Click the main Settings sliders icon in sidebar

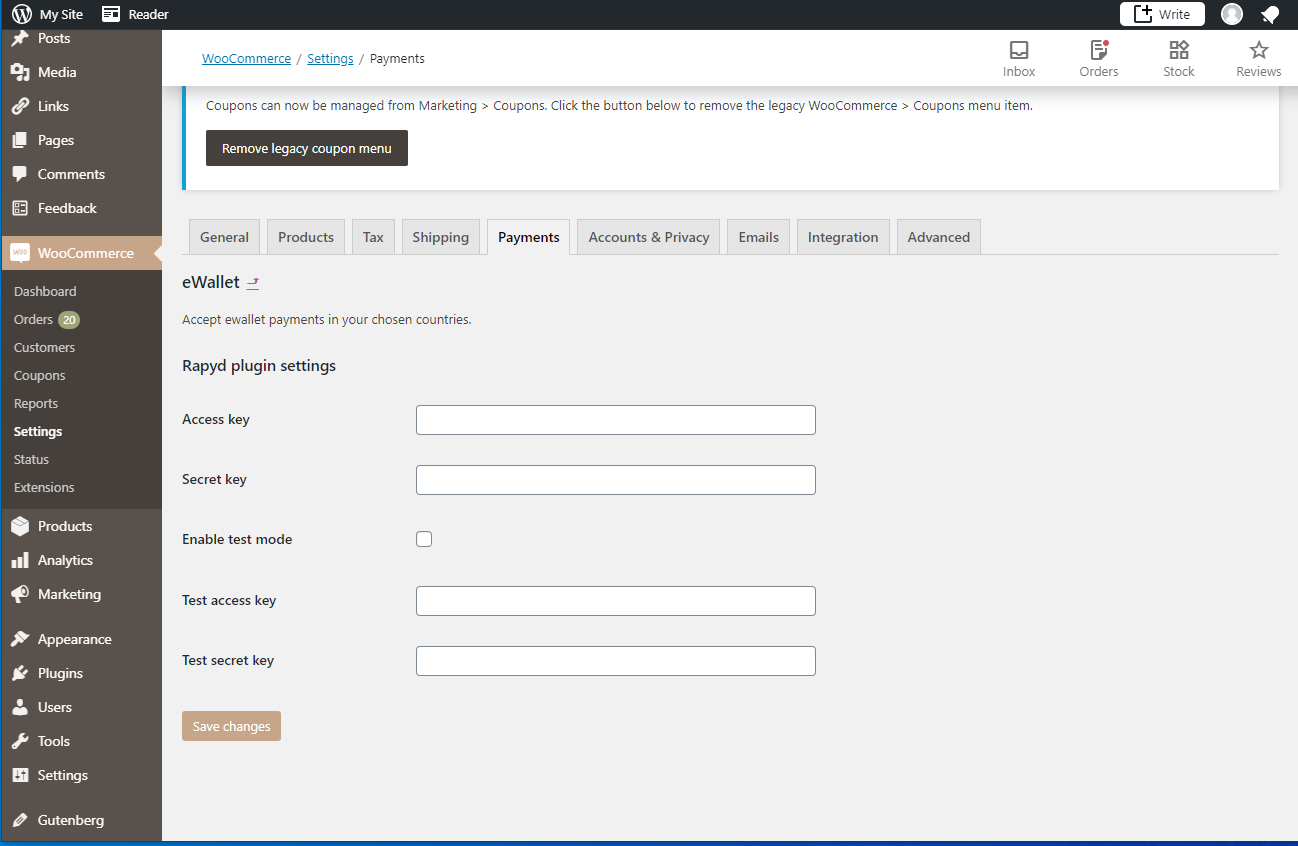tap(20, 775)
